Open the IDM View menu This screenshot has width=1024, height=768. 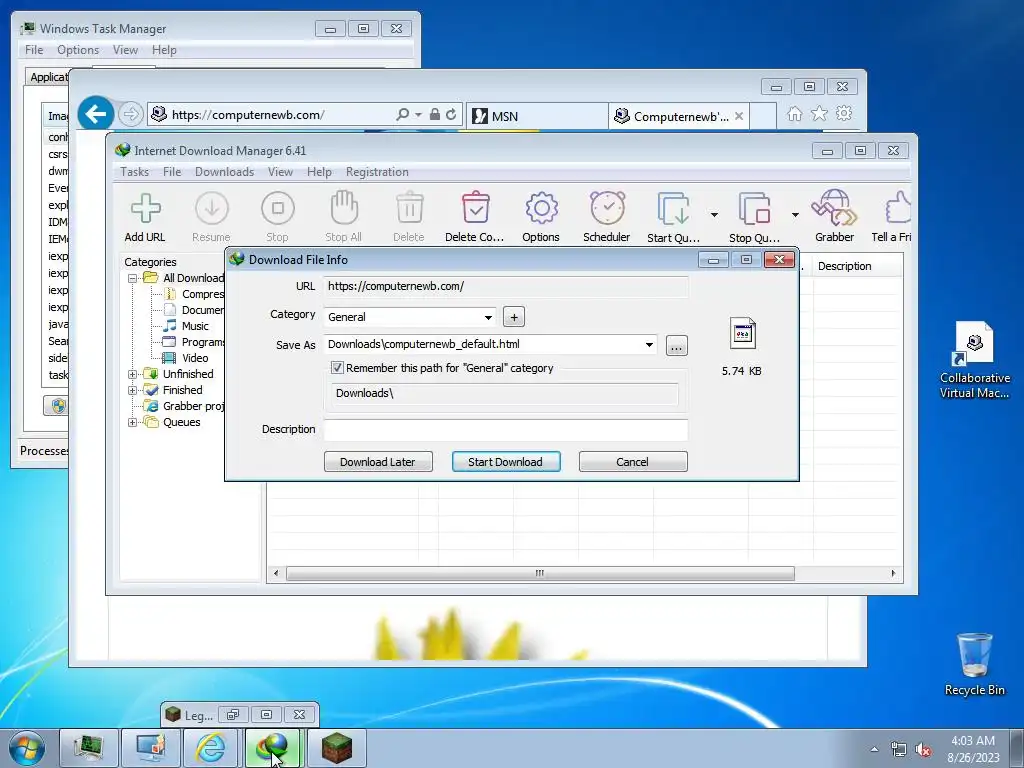coord(280,172)
